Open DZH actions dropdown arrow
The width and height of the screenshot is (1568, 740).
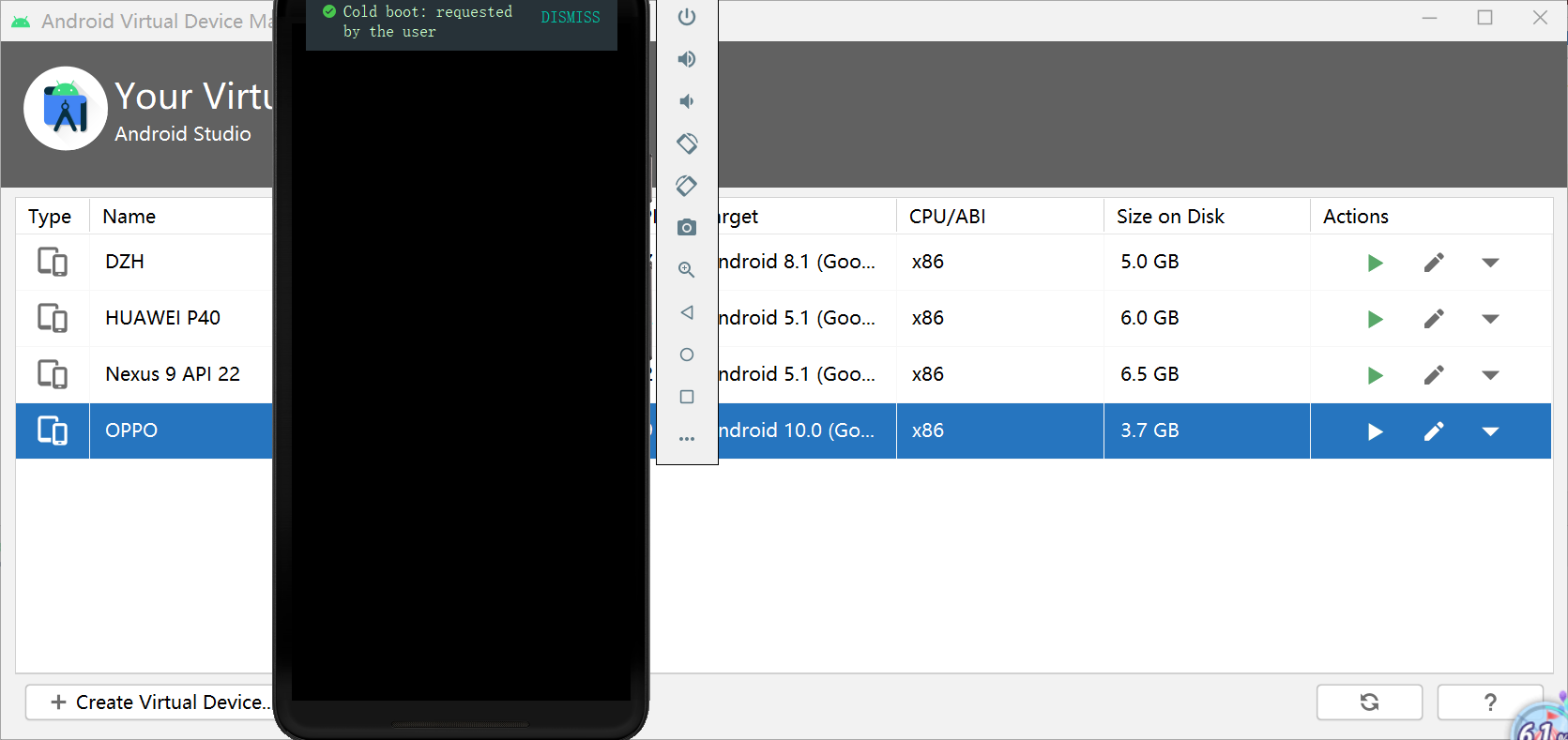coord(1490,263)
